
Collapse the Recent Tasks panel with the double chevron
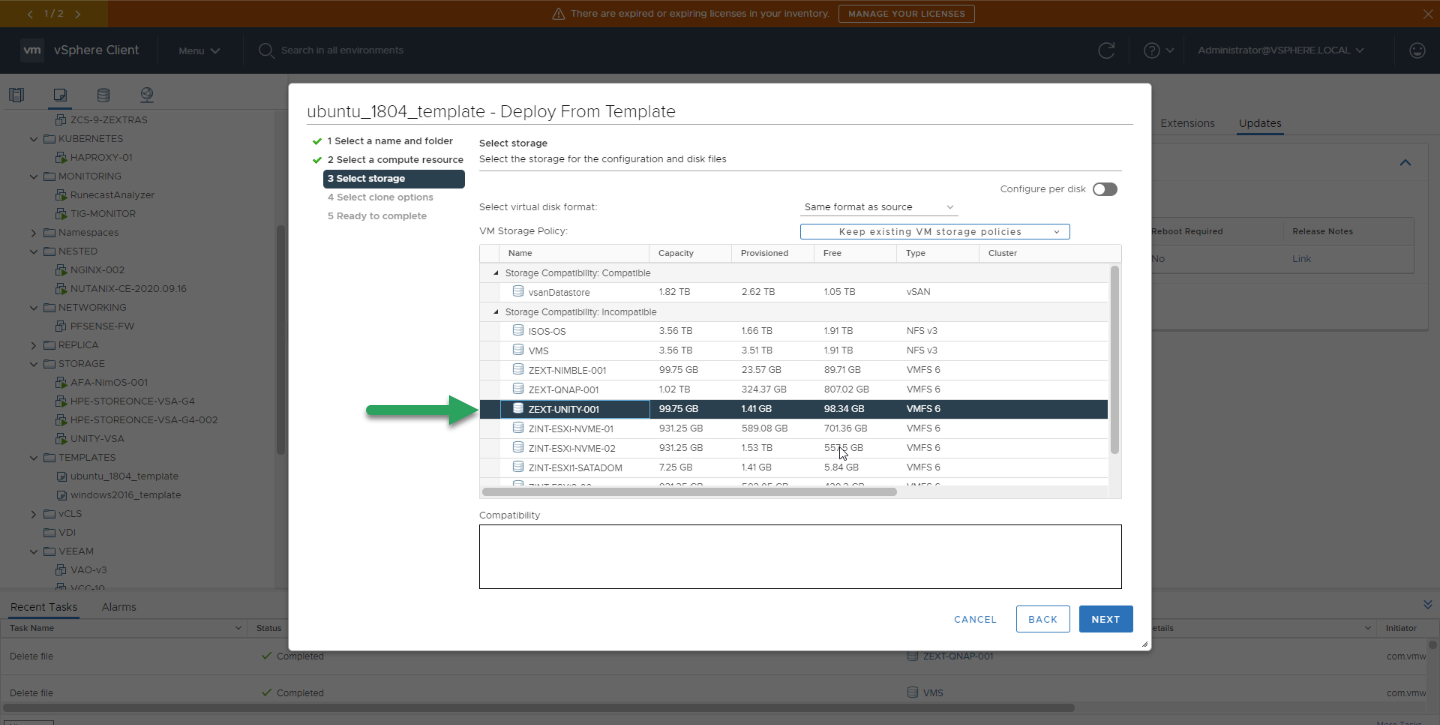pos(1427,605)
